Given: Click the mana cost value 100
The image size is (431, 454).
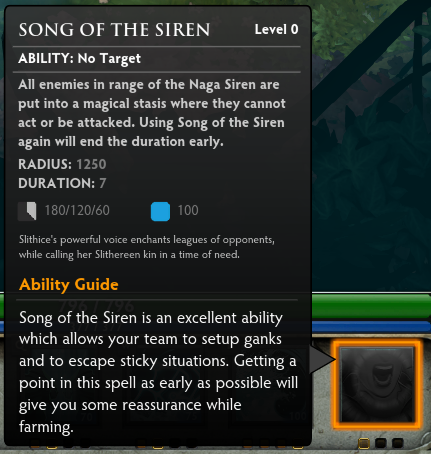Looking at the screenshot, I should point(188,210).
